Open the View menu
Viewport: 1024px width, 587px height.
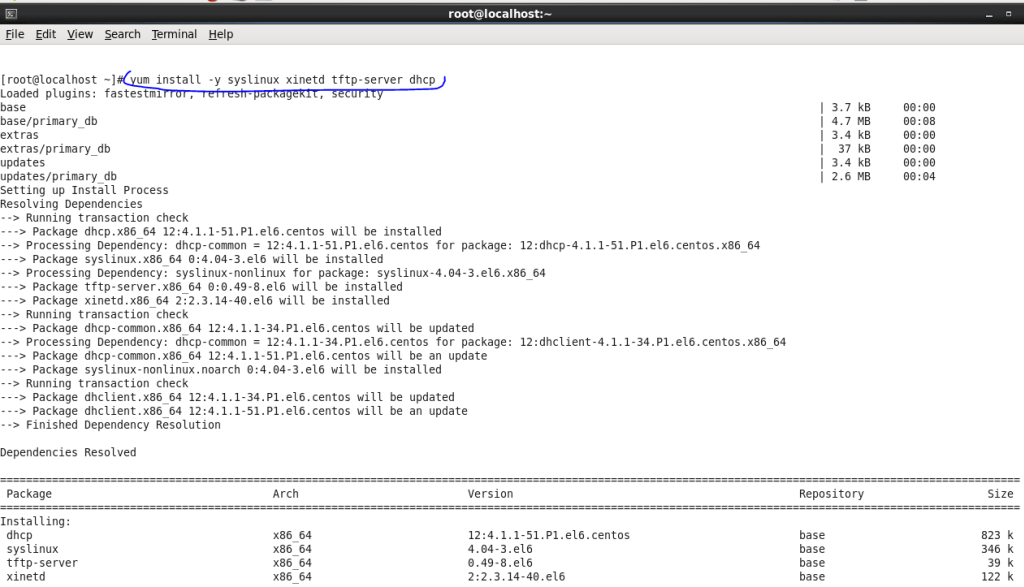(80, 34)
